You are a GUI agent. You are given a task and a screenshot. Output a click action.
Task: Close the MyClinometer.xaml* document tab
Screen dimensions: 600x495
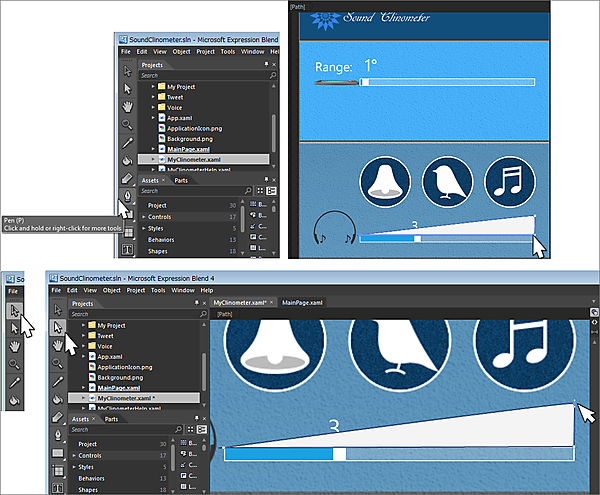point(270,302)
